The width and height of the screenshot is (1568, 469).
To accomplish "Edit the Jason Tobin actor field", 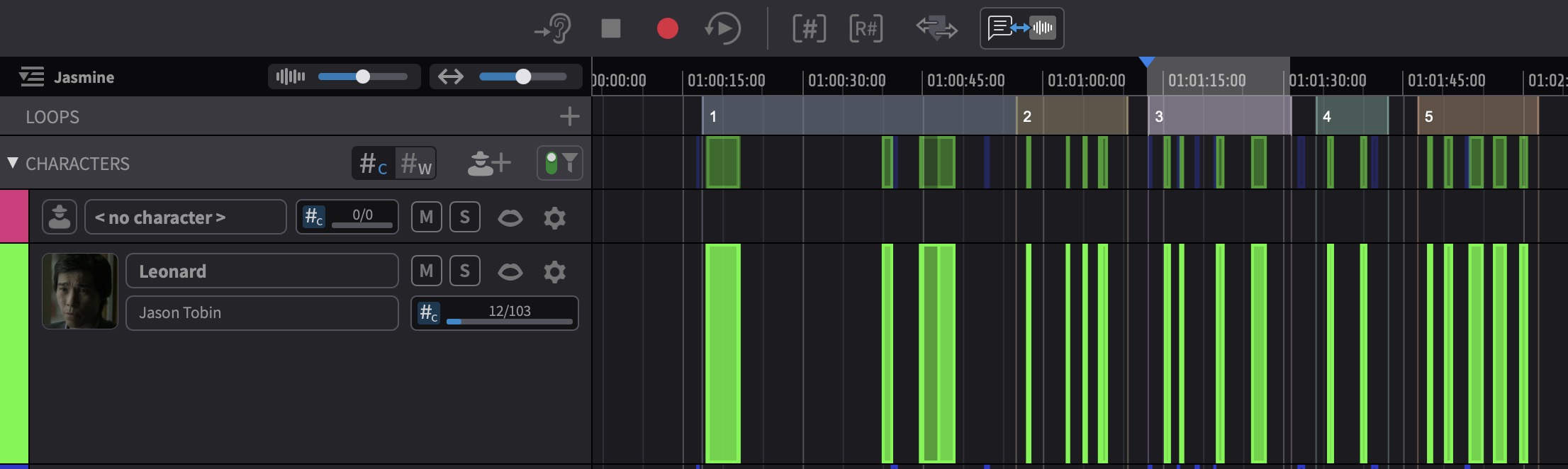I will click(x=262, y=312).
